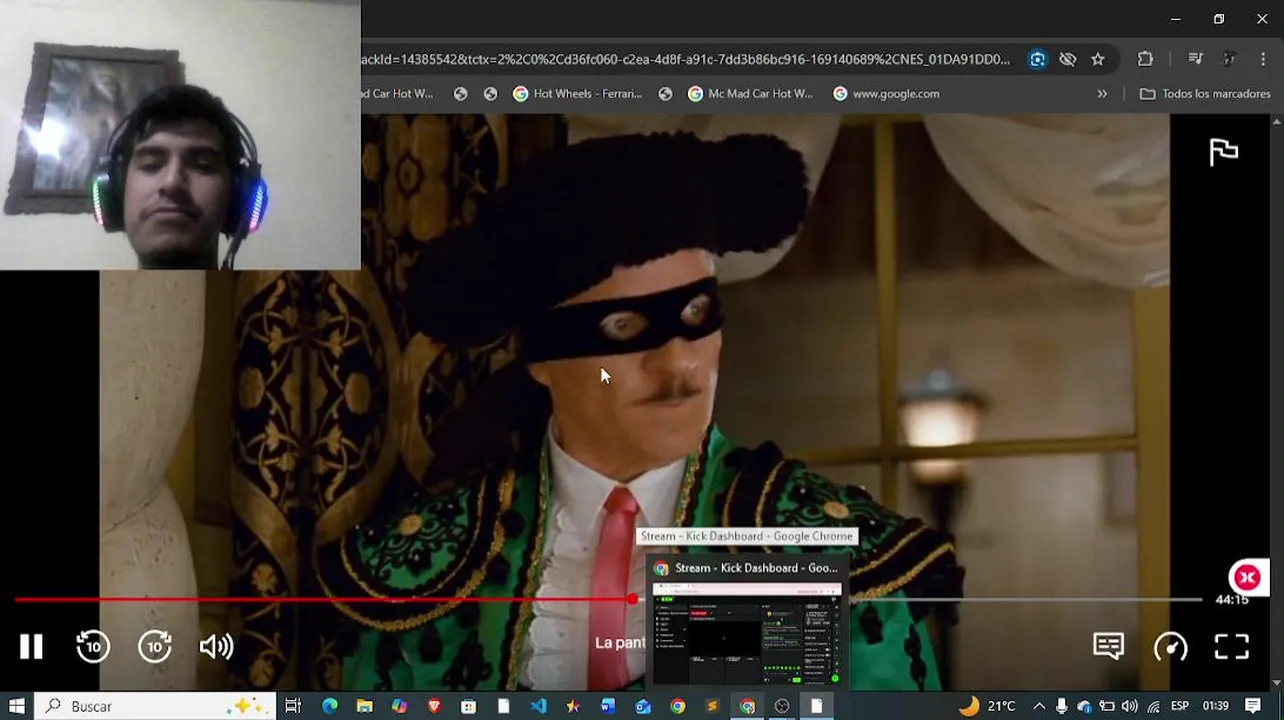Open the Chrome profile avatar
The image size is (1284, 720).
tap(1229, 59)
